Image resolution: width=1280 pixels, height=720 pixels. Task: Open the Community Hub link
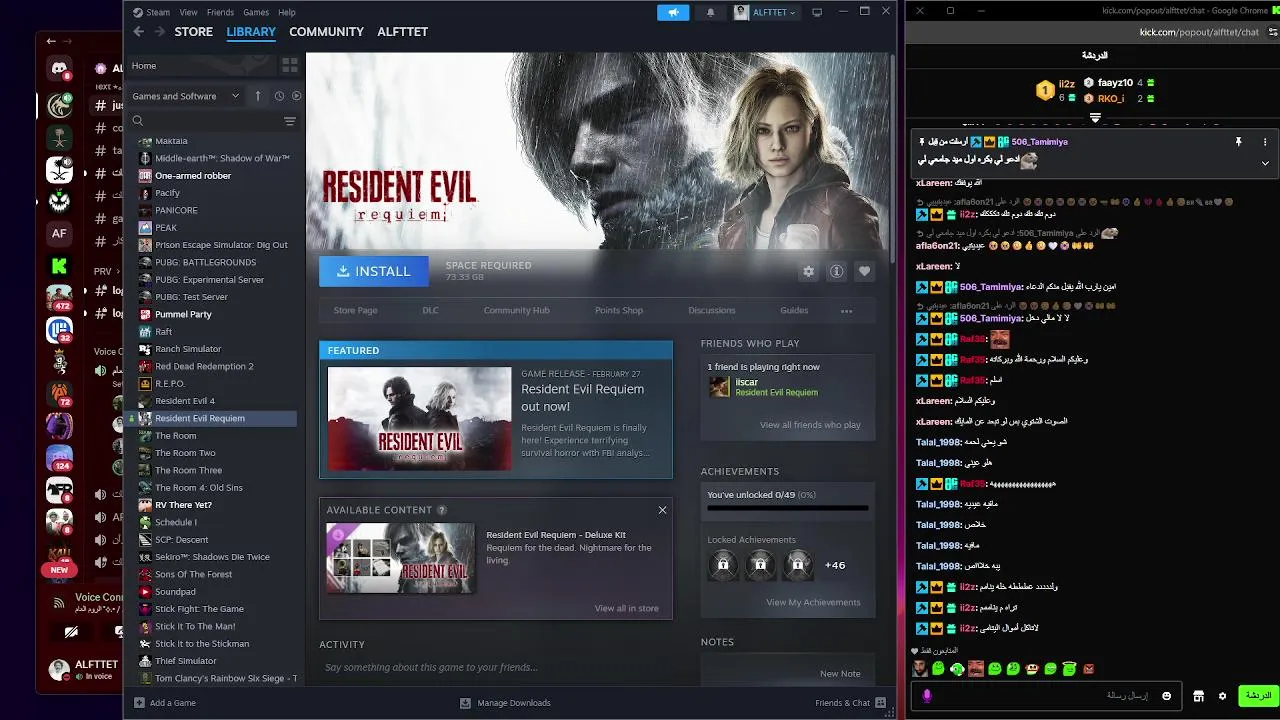click(x=516, y=310)
